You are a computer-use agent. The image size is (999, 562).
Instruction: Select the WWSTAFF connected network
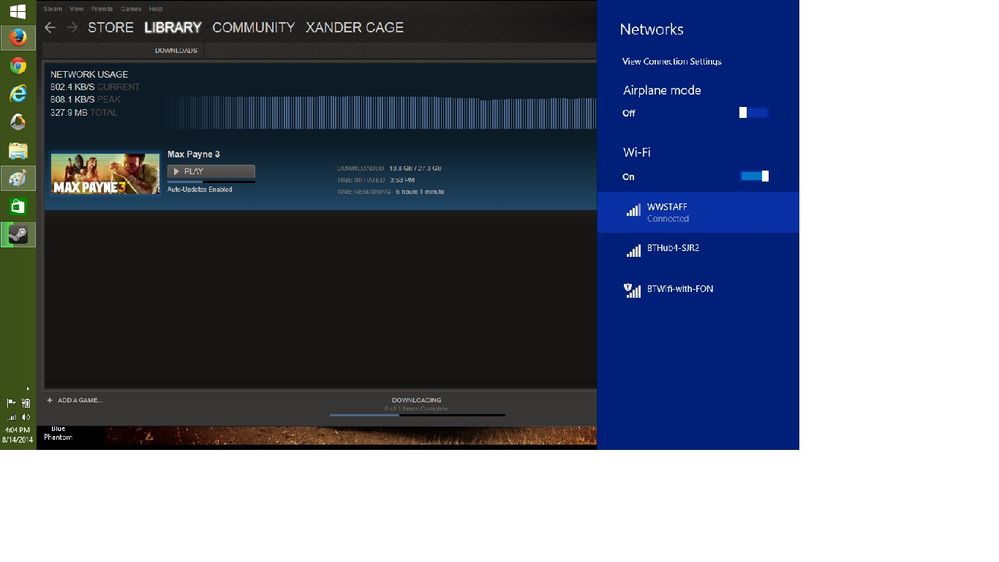tap(698, 212)
